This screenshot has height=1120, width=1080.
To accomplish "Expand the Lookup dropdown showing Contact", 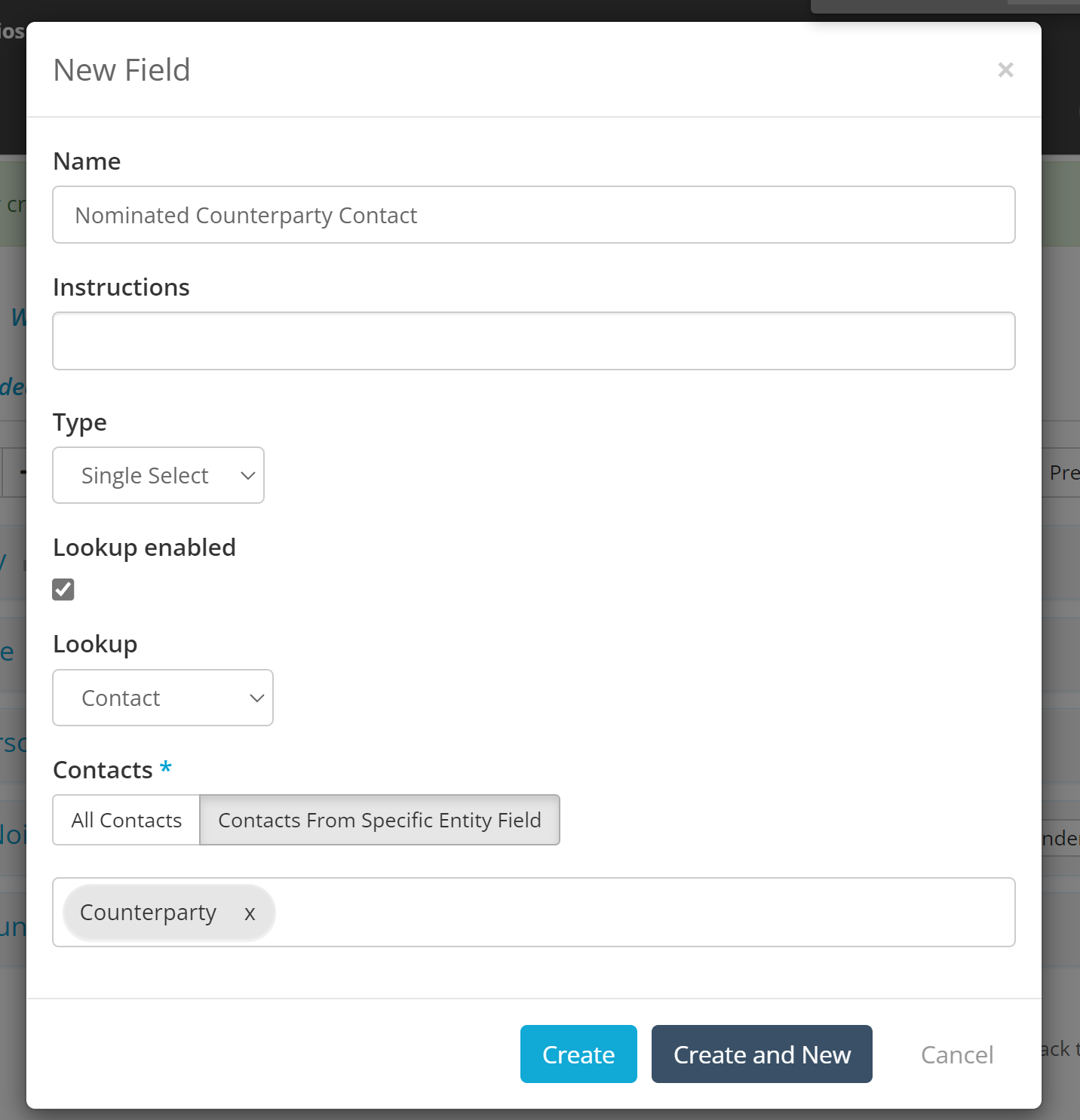I will (163, 698).
